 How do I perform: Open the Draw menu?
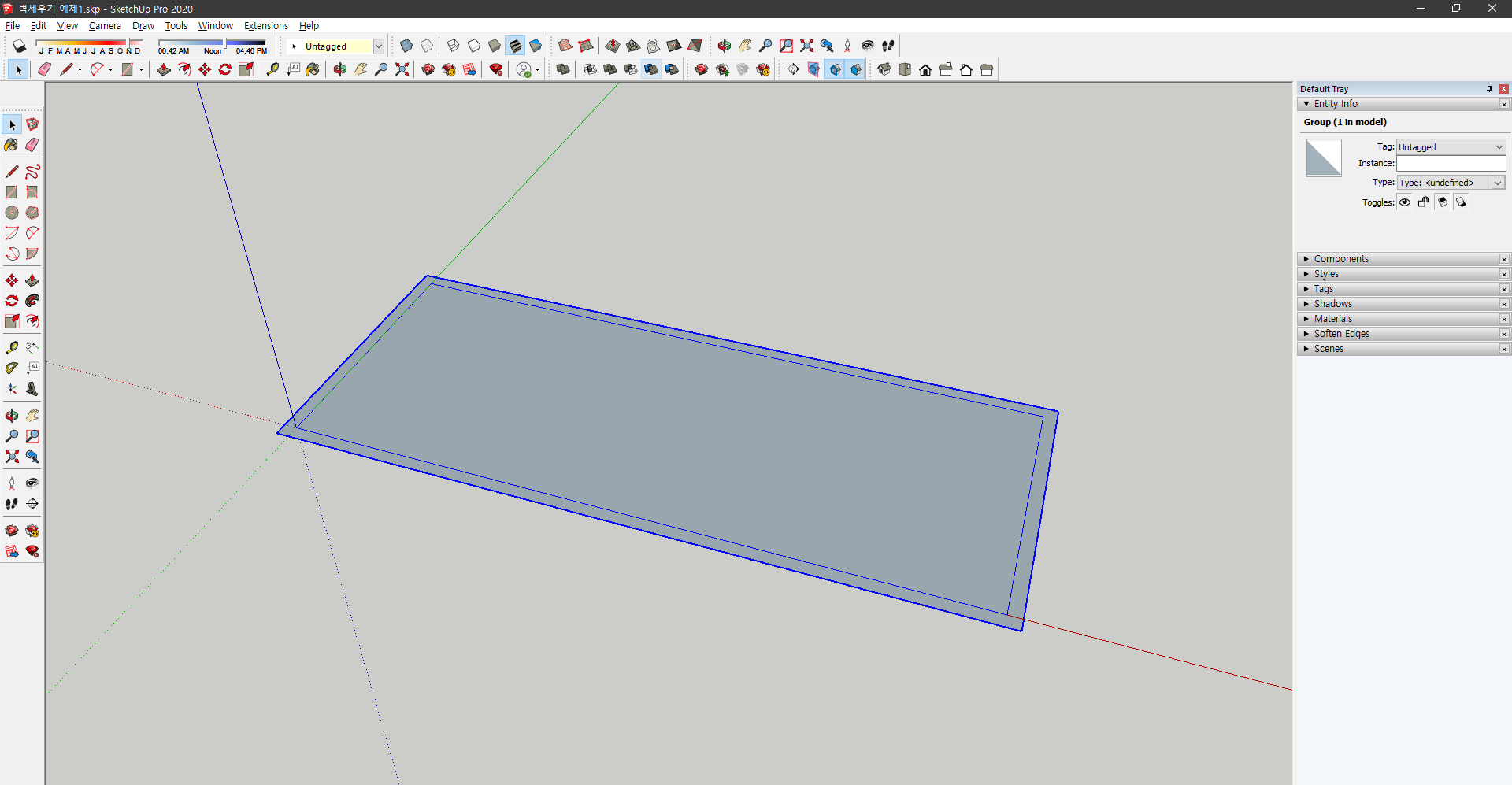click(x=143, y=26)
